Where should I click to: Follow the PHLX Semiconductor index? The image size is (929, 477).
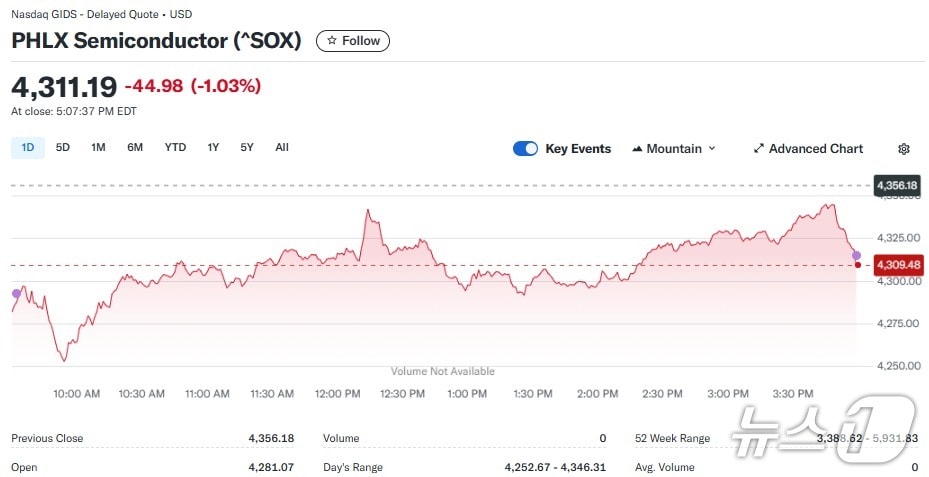point(353,41)
